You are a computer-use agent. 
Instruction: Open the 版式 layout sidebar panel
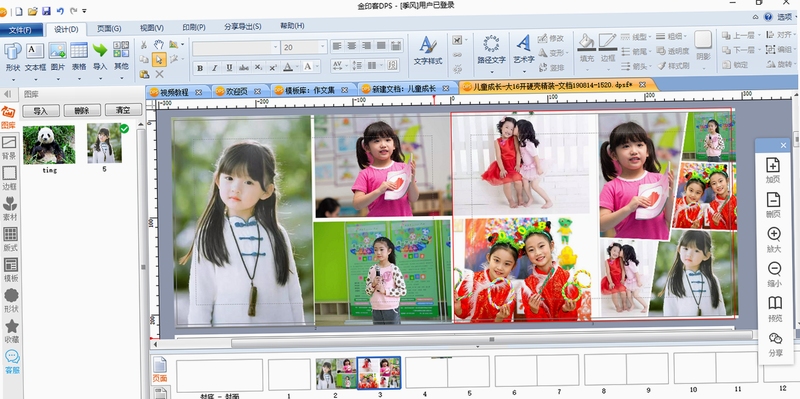(x=10, y=240)
